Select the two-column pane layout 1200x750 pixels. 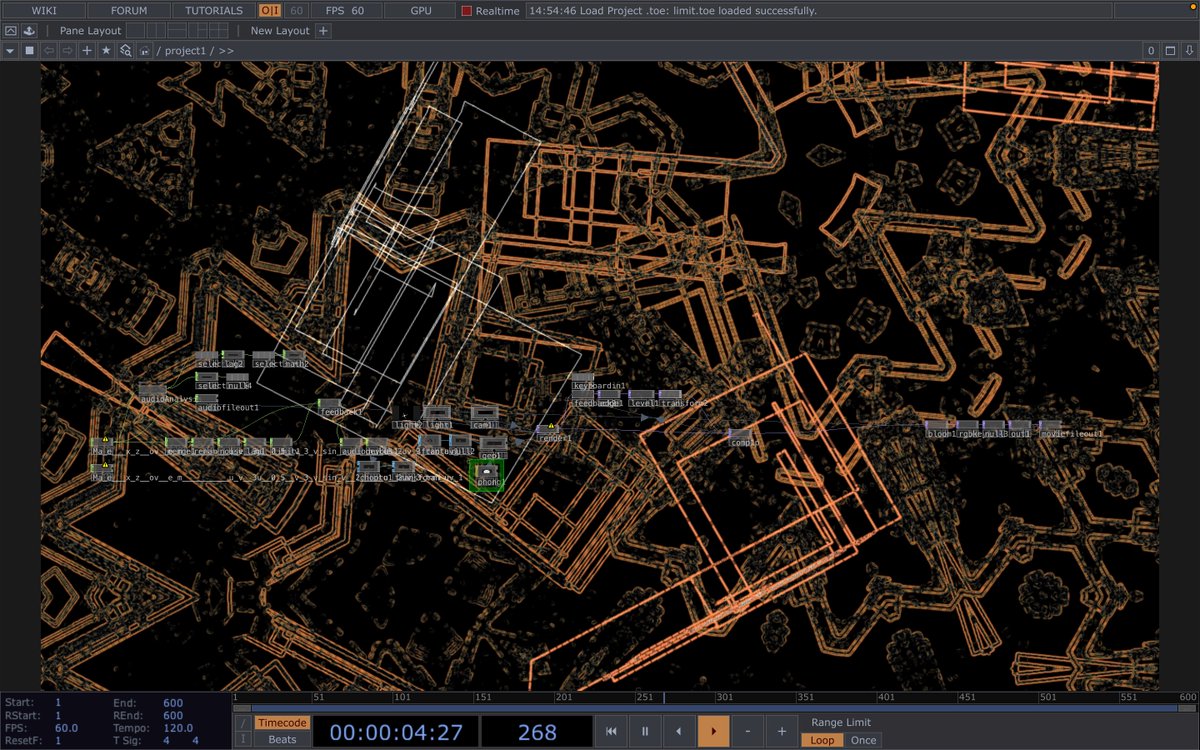[154, 31]
